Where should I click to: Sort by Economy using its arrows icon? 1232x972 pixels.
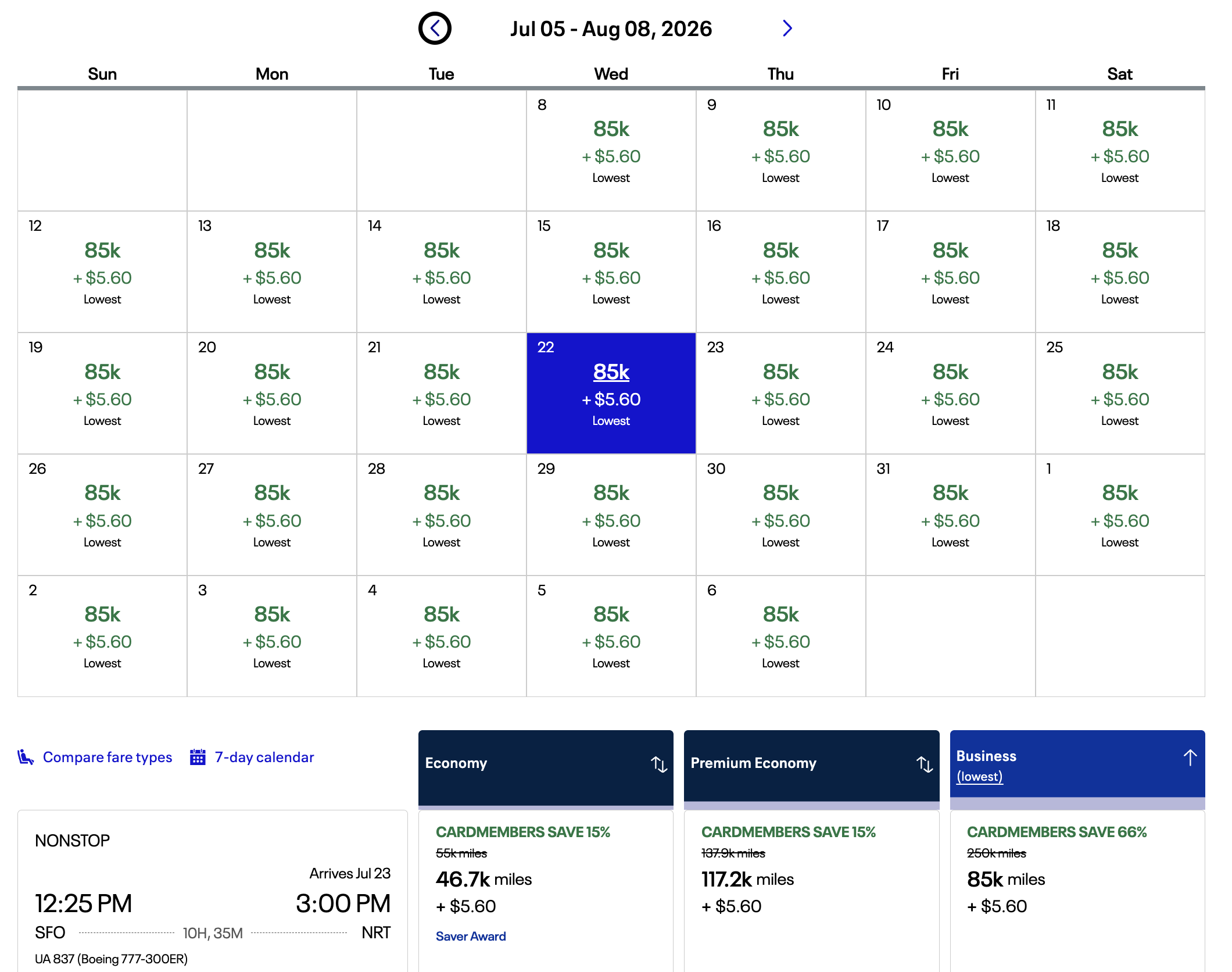[x=658, y=764]
